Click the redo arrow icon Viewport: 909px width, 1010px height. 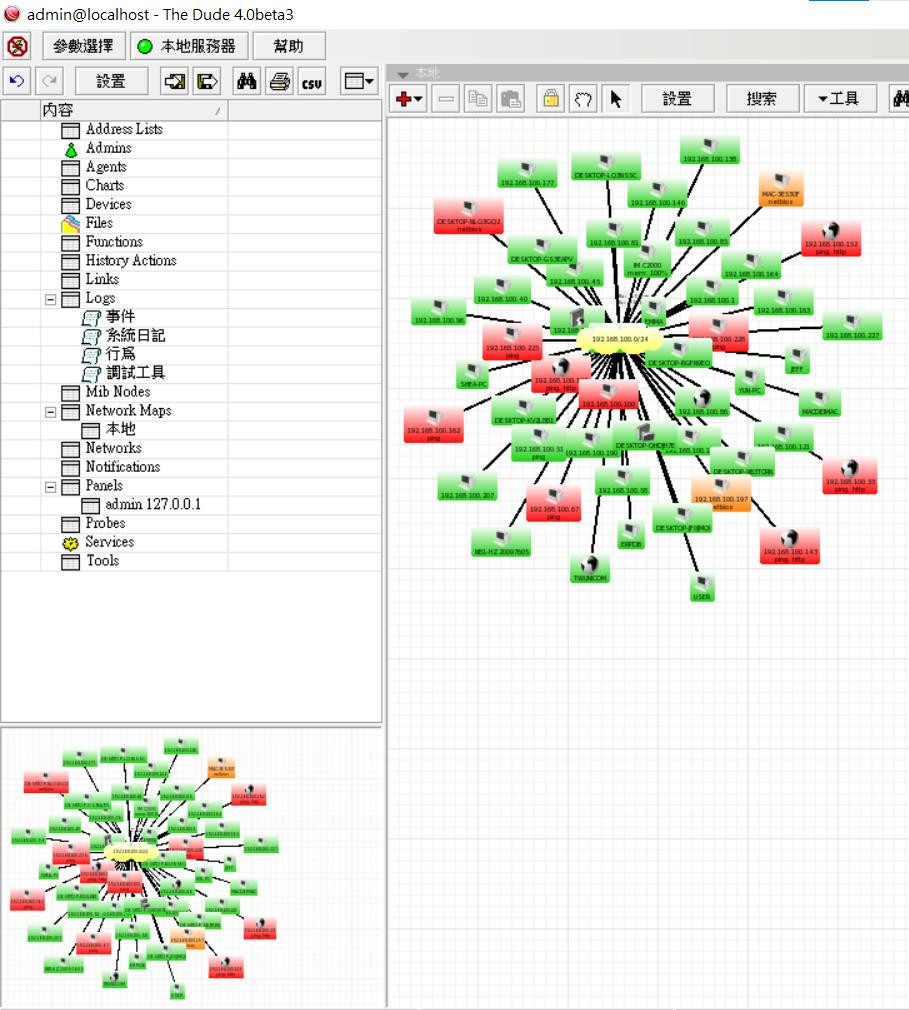(50, 81)
